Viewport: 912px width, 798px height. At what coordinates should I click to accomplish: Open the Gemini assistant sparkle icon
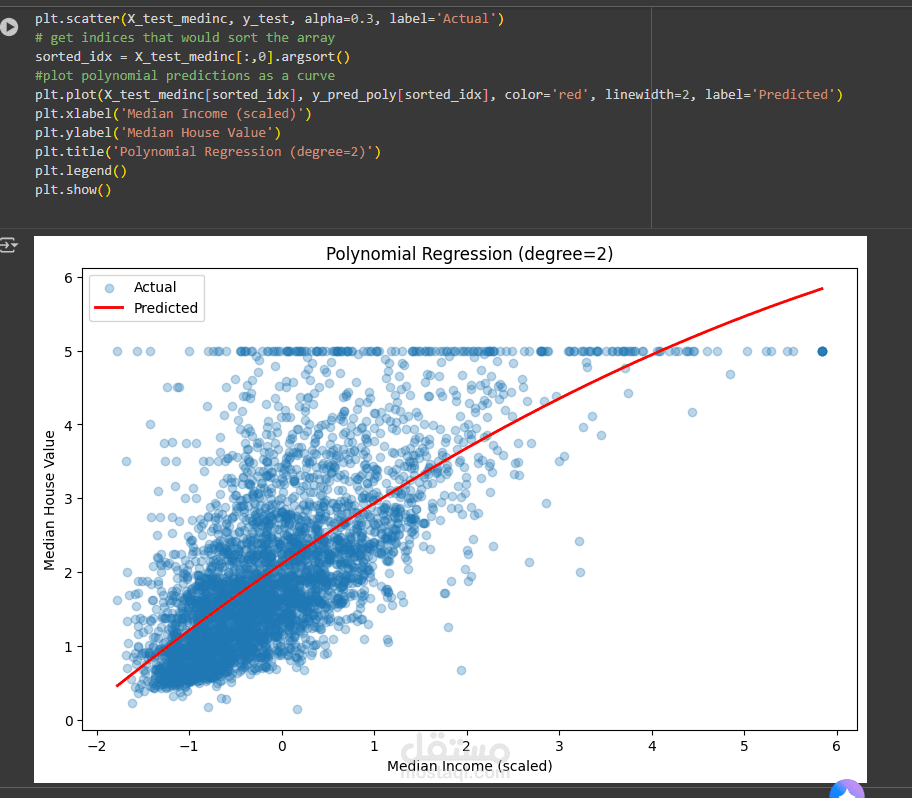(x=847, y=789)
